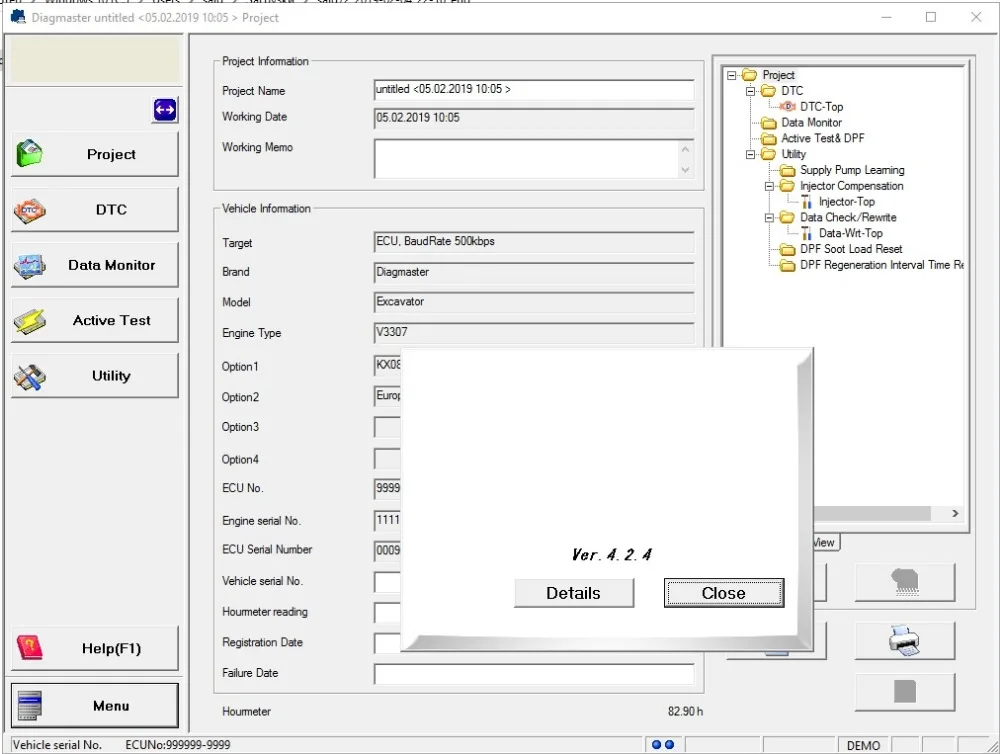This screenshot has height=754, width=1000.
Task: Select Supply Pump Learning in tree
Action: click(x=852, y=170)
